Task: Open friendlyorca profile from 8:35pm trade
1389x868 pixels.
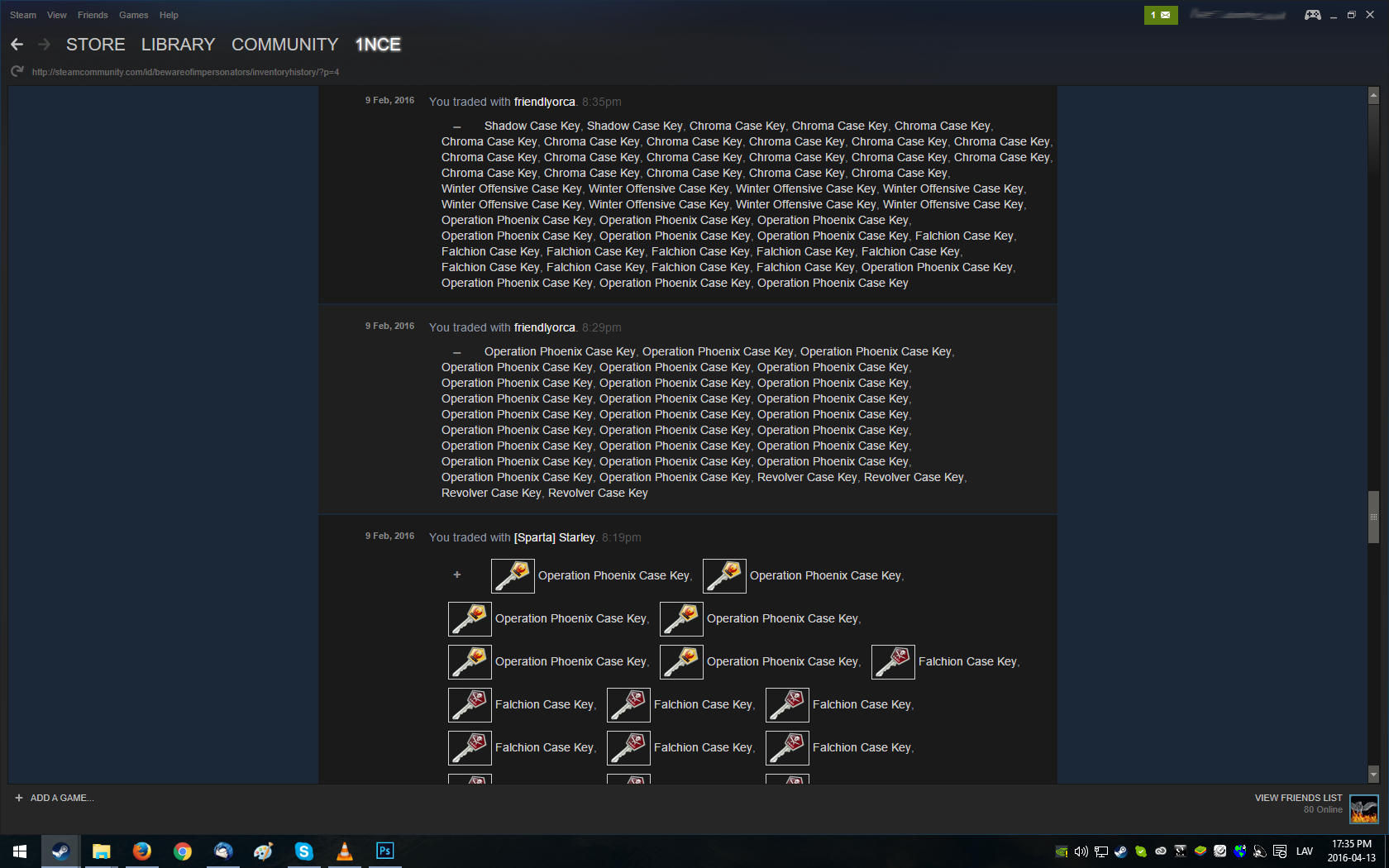Action: [x=544, y=102]
